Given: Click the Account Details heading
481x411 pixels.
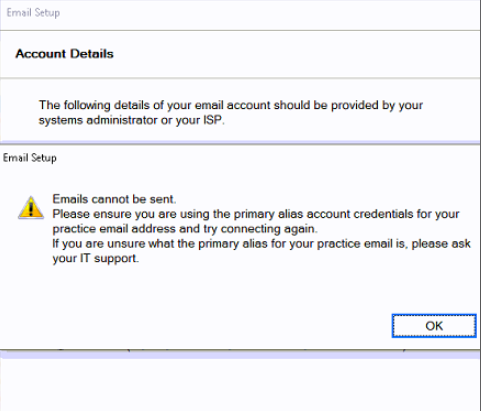Looking at the screenshot, I should click(64, 54).
